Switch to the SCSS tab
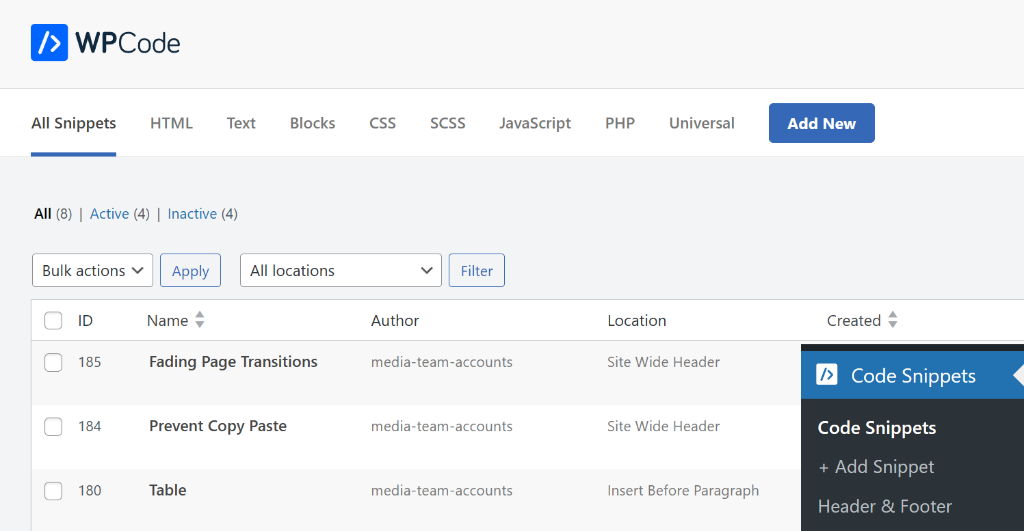 tap(447, 123)
